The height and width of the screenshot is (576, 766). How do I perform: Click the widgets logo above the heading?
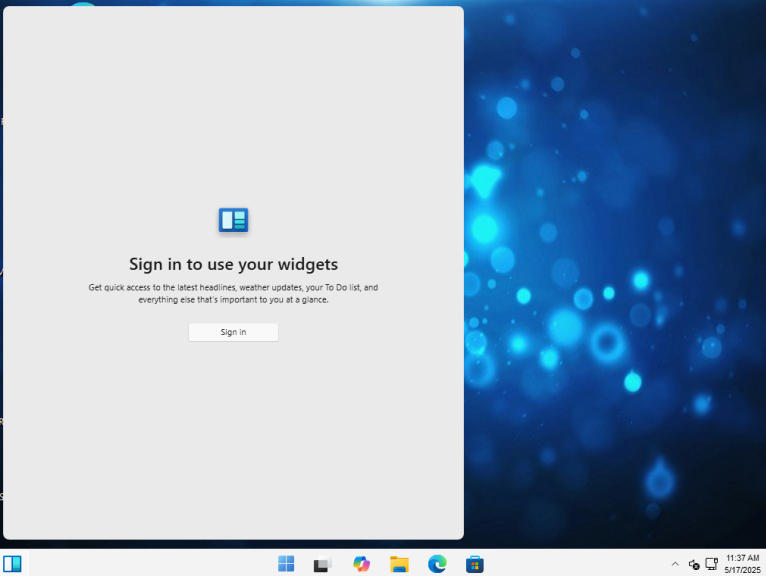pyautogui.click(x=234, y=220)
